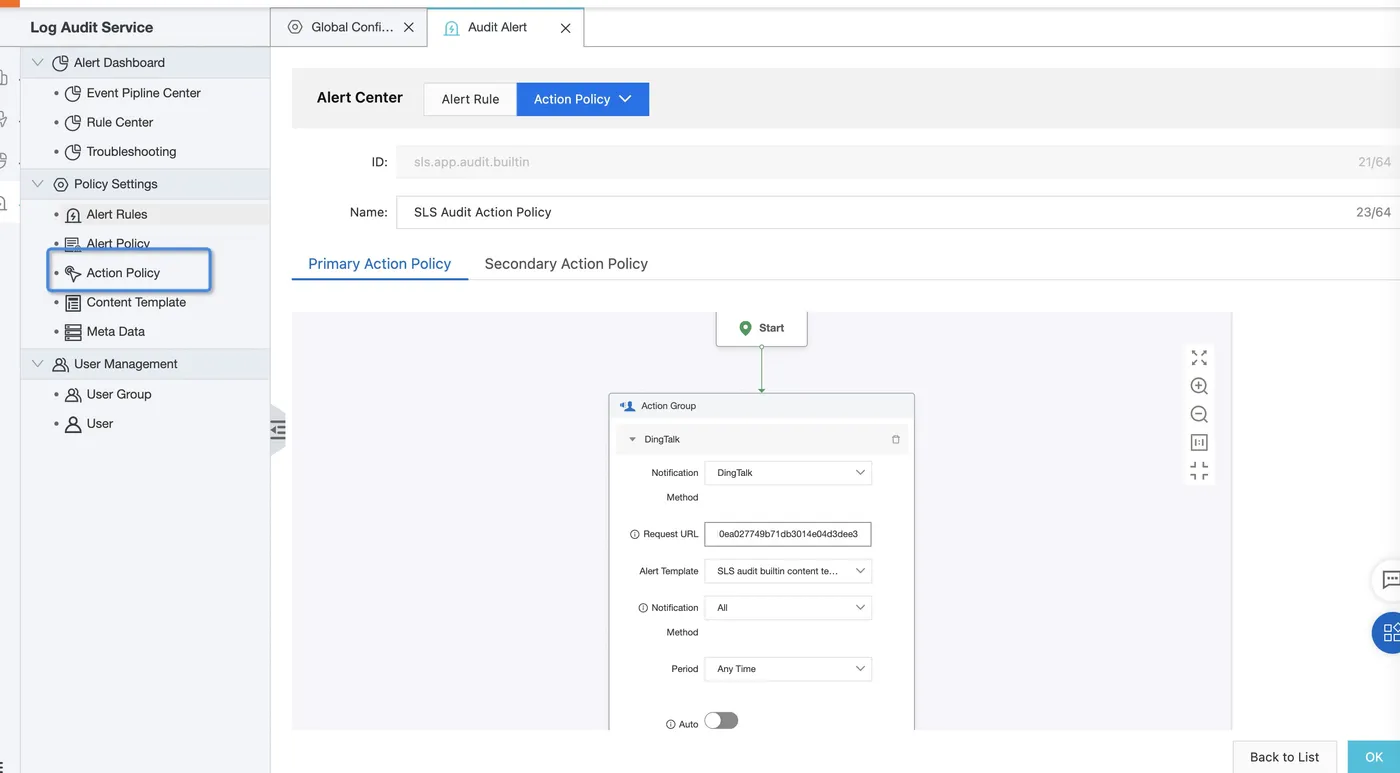
Task: Click the OK button
Action: [1374, 757]
